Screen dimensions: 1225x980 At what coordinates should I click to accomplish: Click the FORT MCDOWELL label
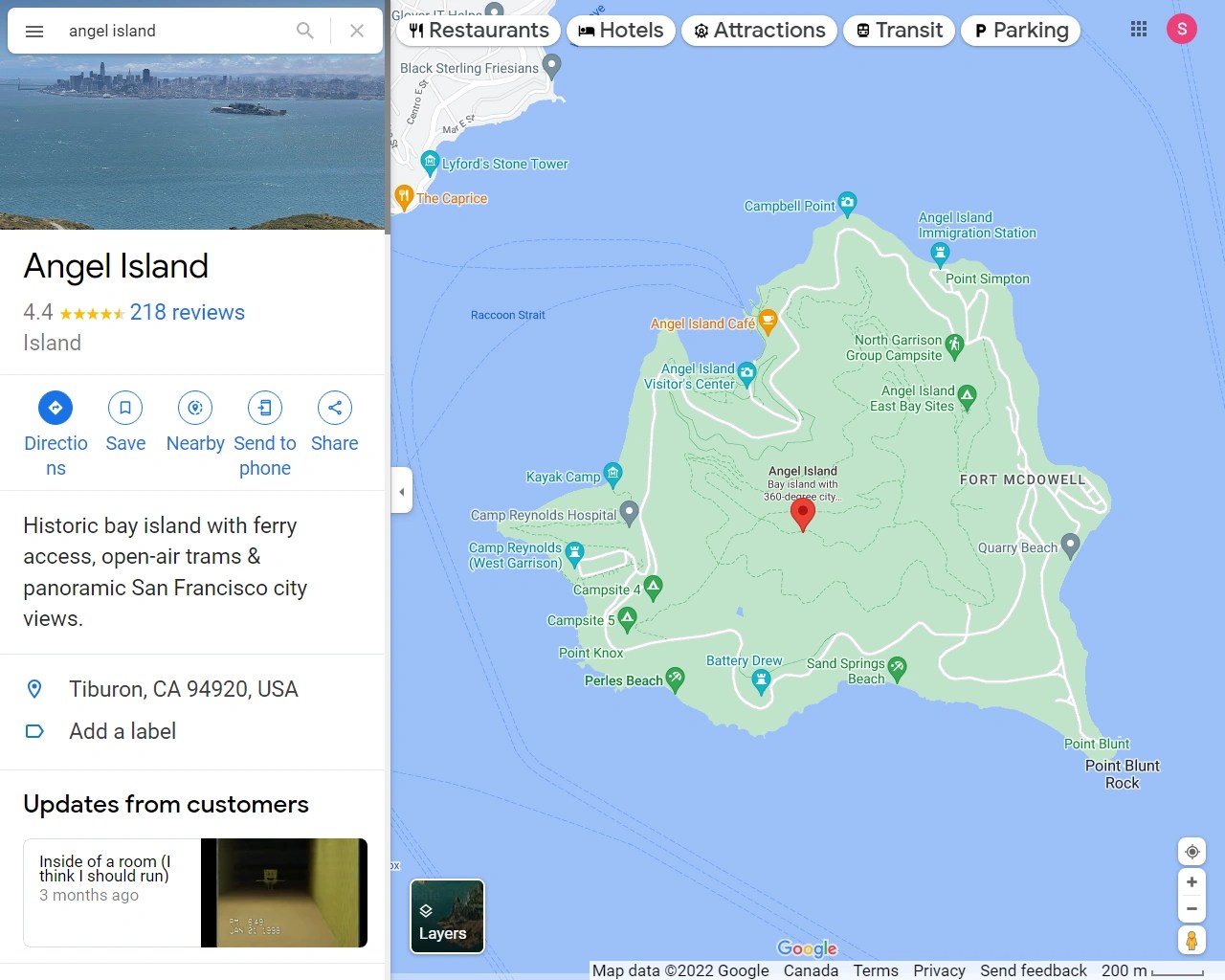[x=1023, y=479]
